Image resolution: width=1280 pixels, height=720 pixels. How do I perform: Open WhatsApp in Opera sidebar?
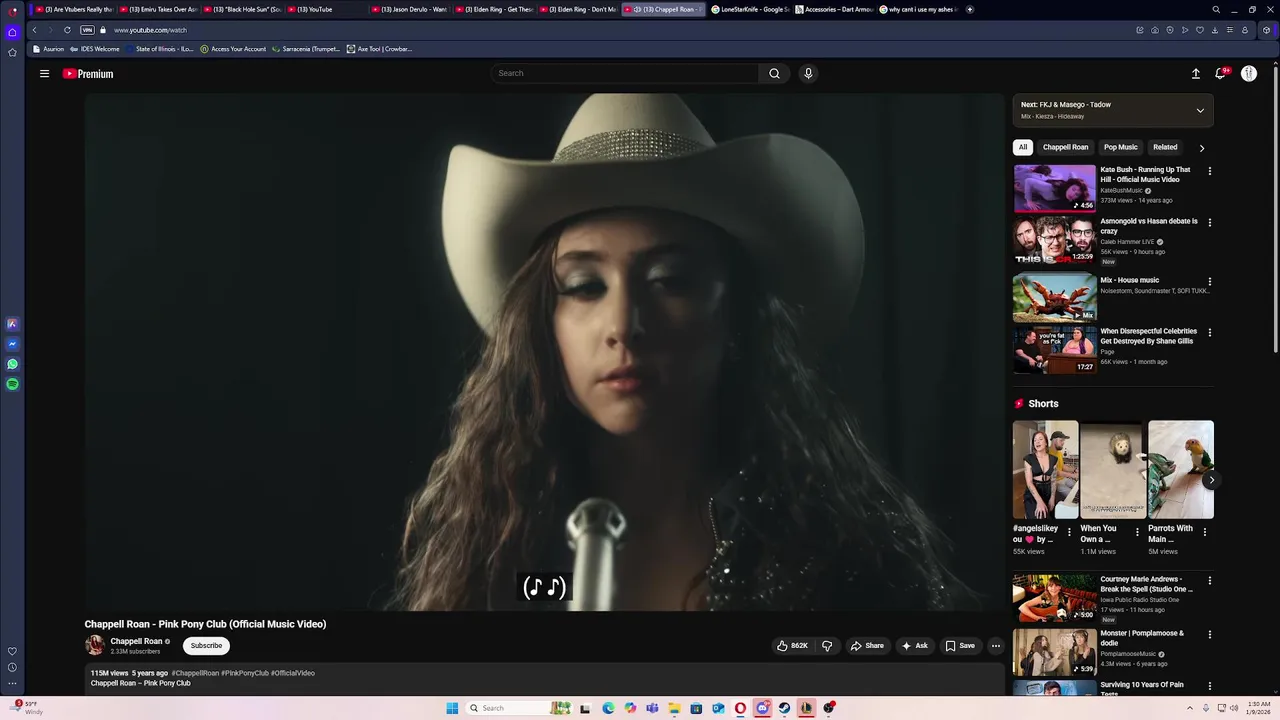(12, 364)
